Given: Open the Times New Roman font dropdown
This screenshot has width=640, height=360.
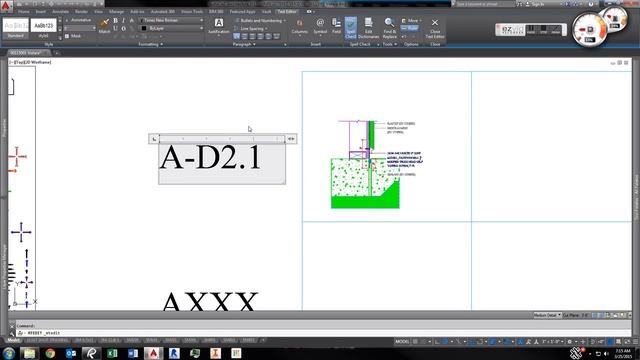Looking at the screenshot, I should 172,20.
